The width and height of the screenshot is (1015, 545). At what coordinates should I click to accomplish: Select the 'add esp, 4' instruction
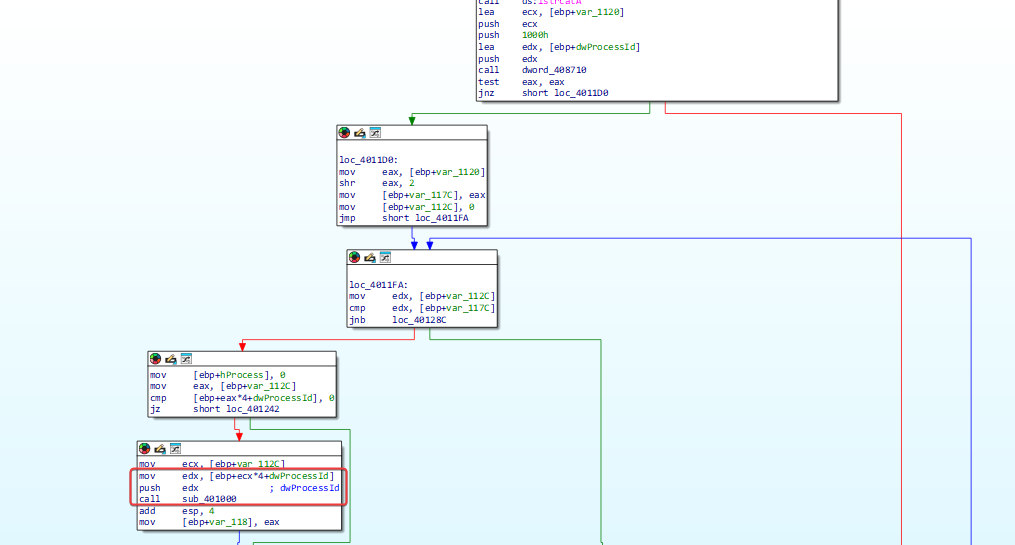[x=177, y=511]
